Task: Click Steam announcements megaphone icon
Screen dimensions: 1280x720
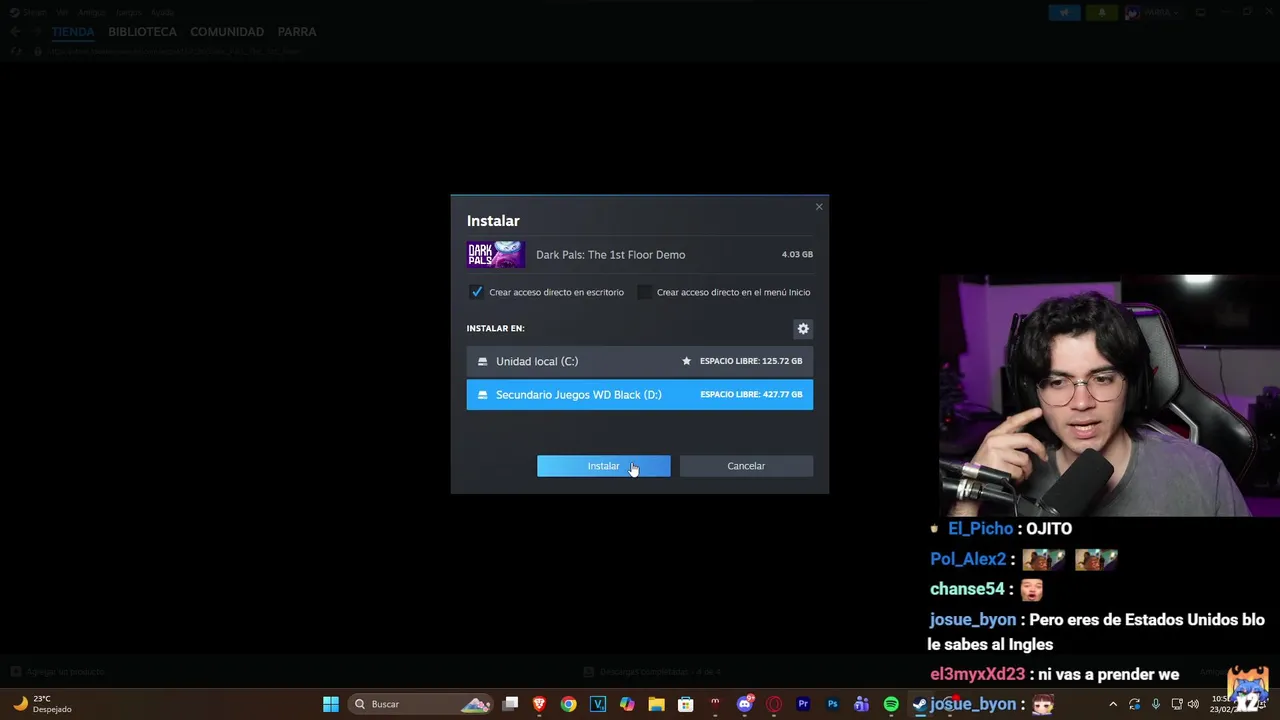Action: pos(1064,13)
